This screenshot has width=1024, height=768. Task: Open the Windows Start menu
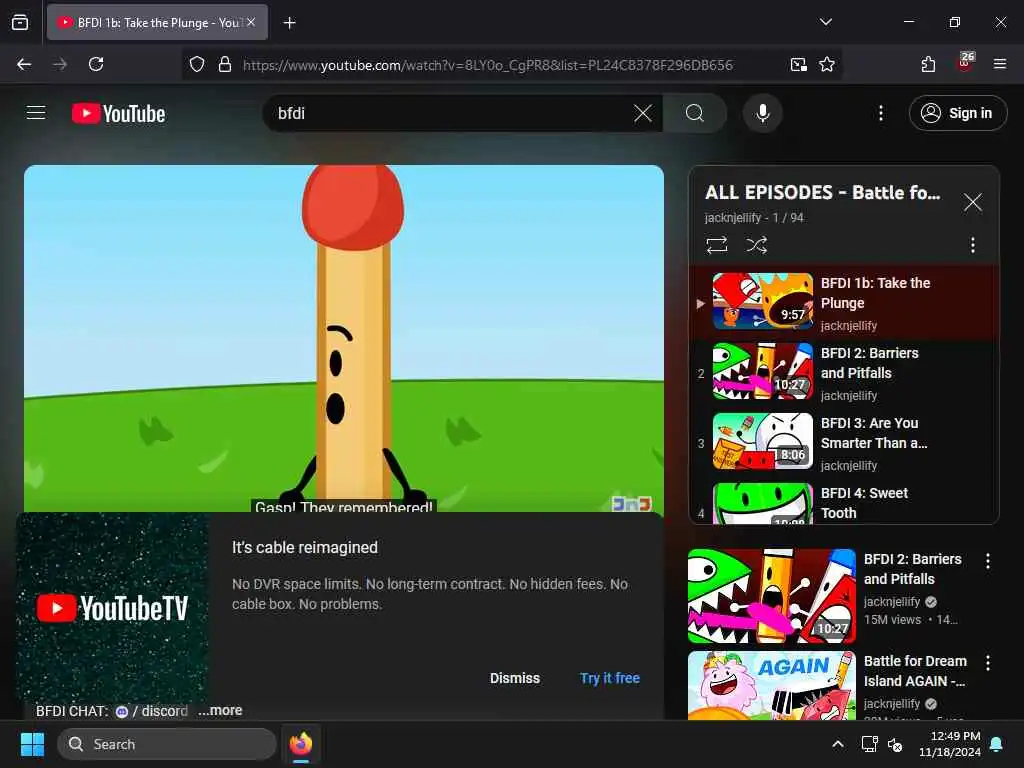pyautogui.click(x=32, y=744)
